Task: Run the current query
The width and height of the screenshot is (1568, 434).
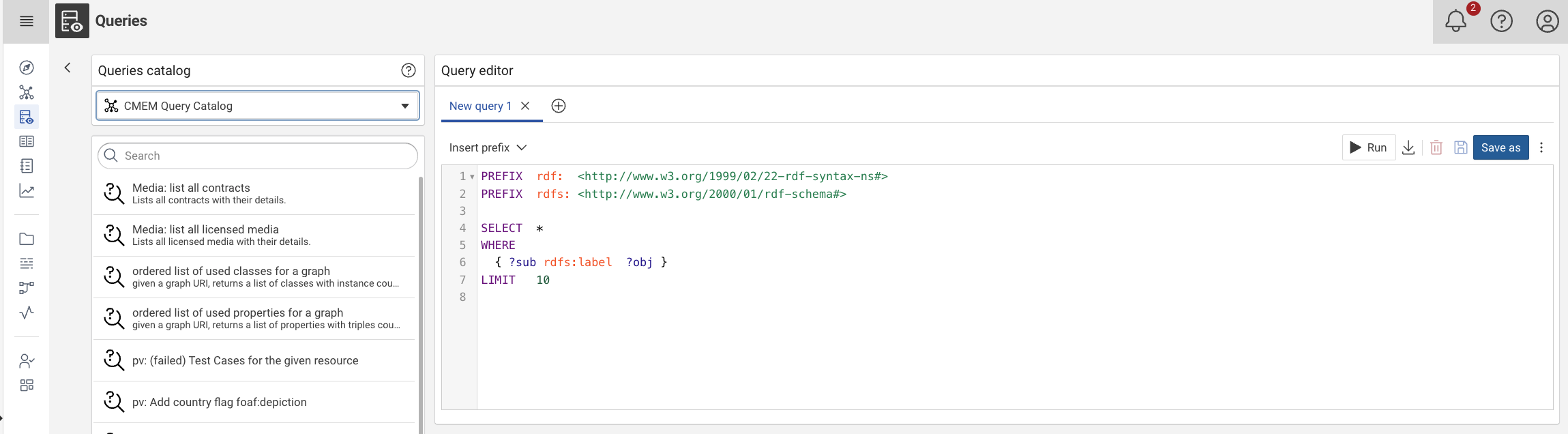Action: (x=1368, y=147)
